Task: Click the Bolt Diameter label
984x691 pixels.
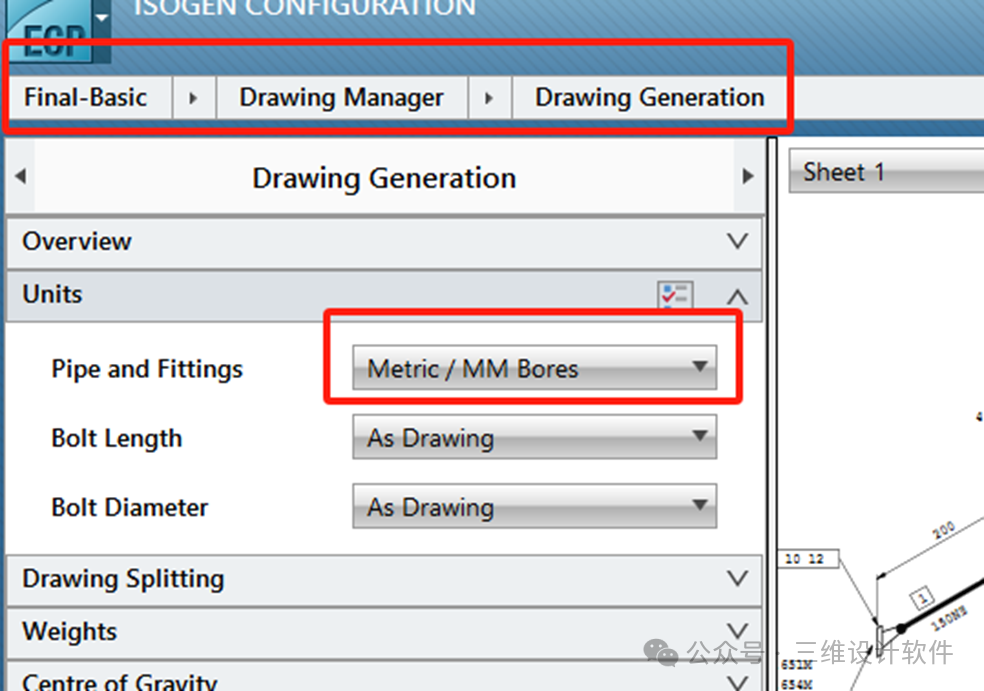Action: coord(130,507)
